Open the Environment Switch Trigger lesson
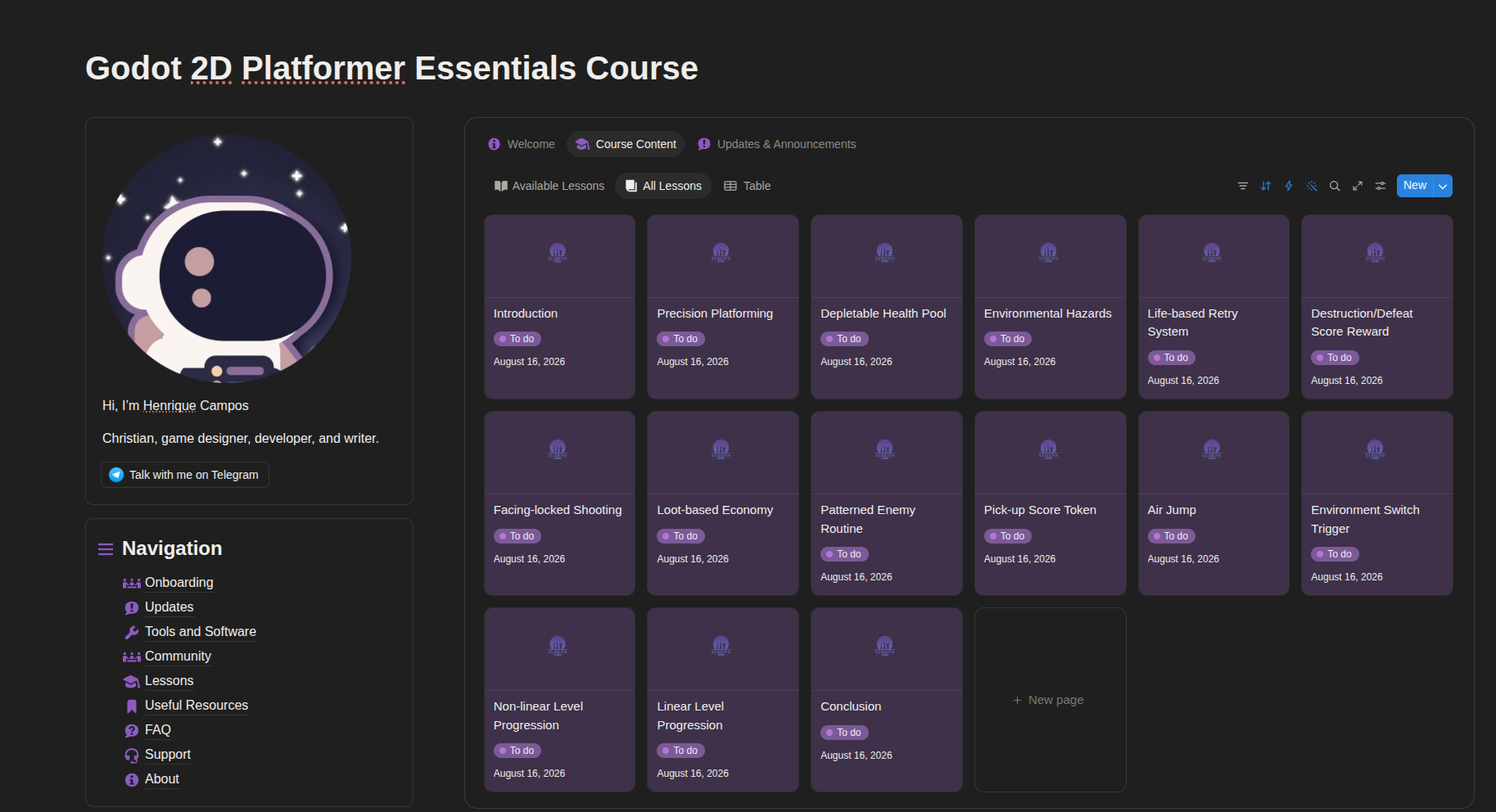 click(1377, 503)
